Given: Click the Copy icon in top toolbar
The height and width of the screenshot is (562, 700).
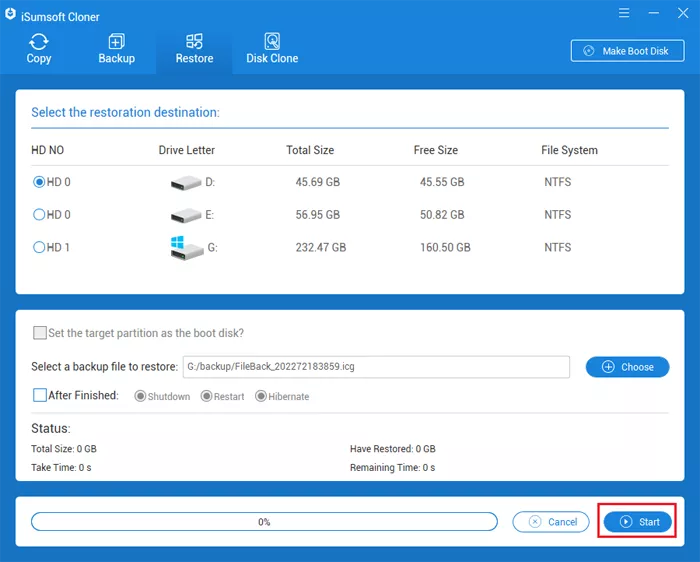Looking at the screenshot, I should click(x=39, y=42).
